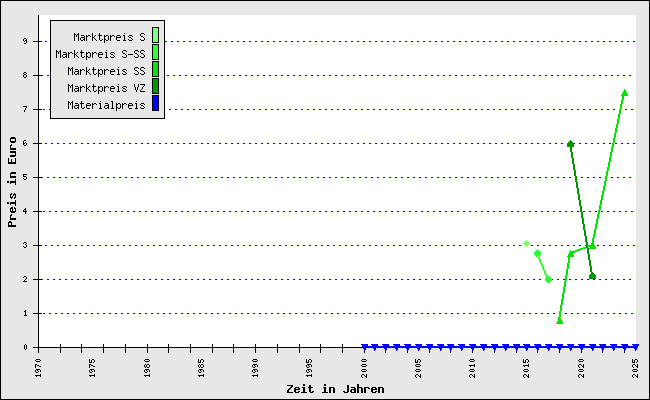Image resolution: width=650 pixels, height=400 pixels.
Task: Click the 2000 x-axis label
Action: click(x=364, y=368)
